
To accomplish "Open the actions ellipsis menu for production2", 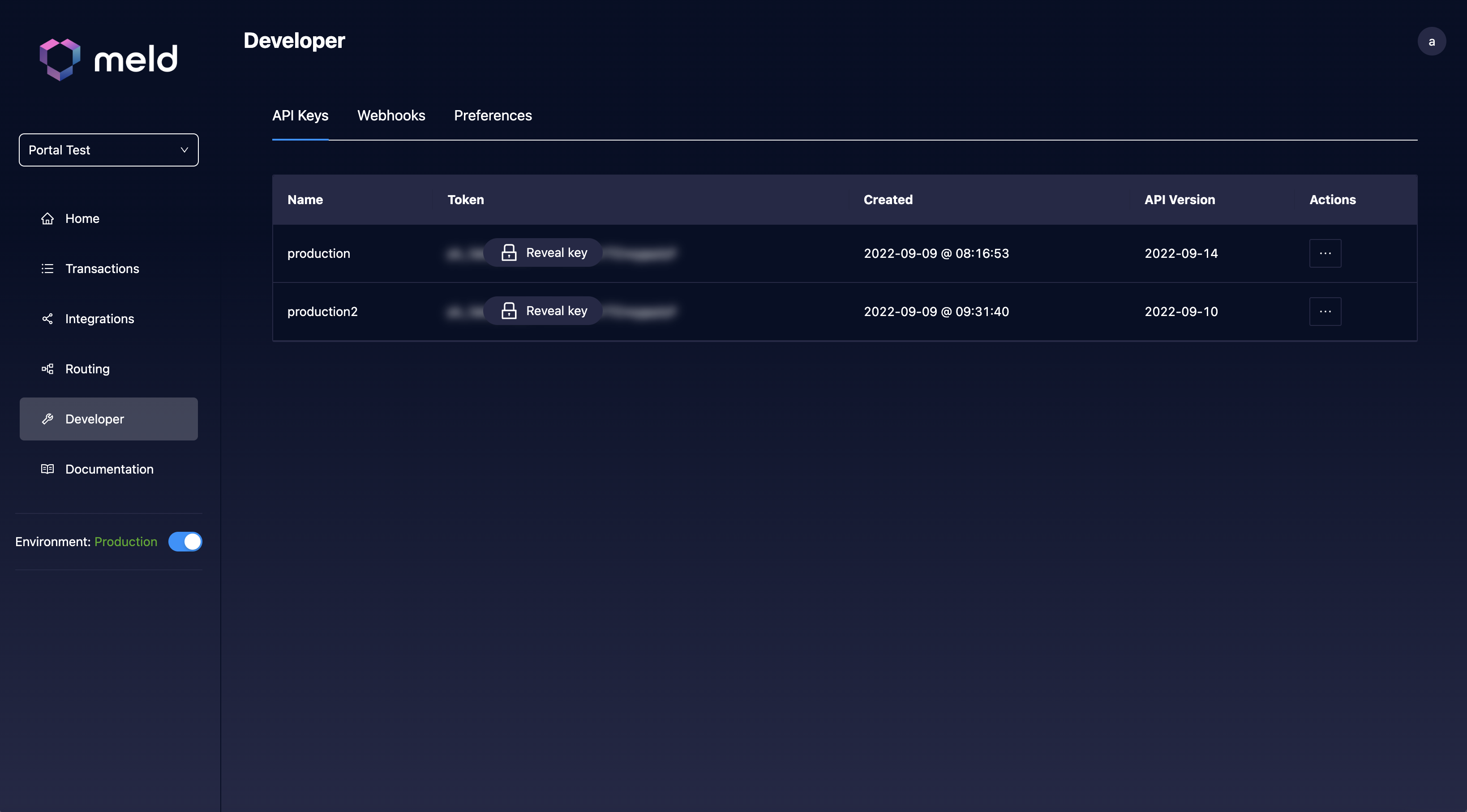I will pyautogui.click(x=1325, y=312).
